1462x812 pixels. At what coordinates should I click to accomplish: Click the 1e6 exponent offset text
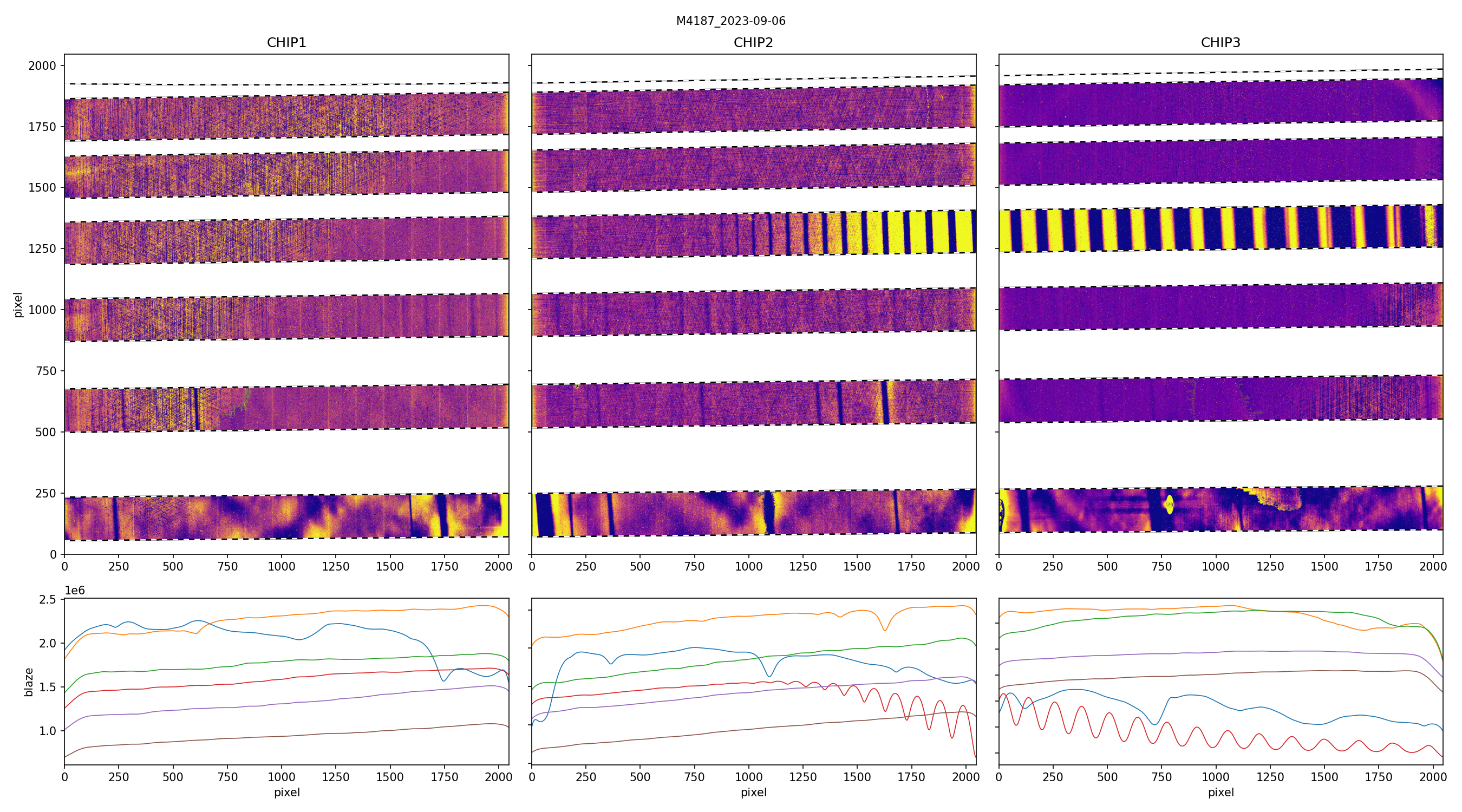pyautogui.click(x=75, y=591)
